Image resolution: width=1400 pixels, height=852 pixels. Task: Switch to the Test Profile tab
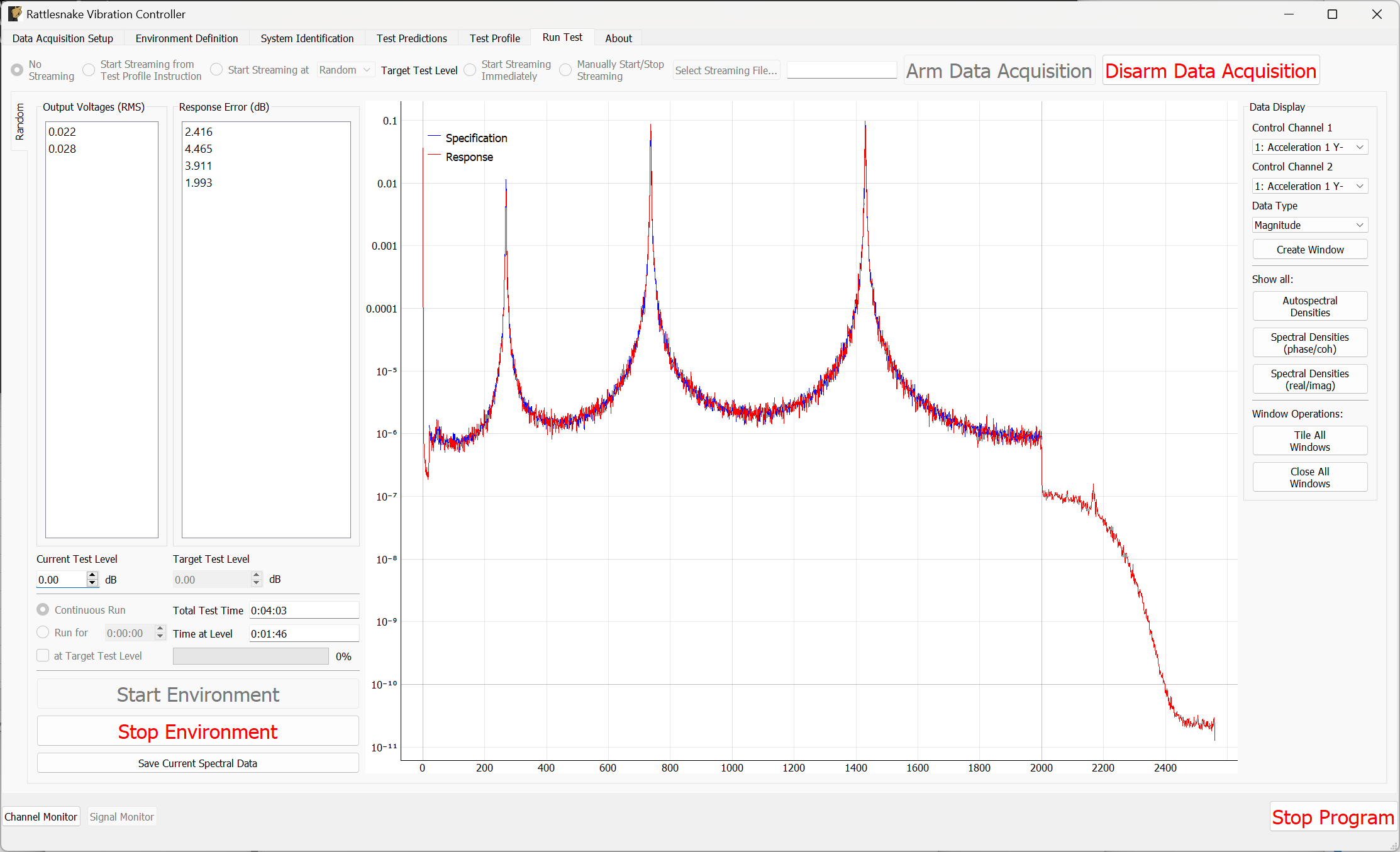[x=494, y=38]
